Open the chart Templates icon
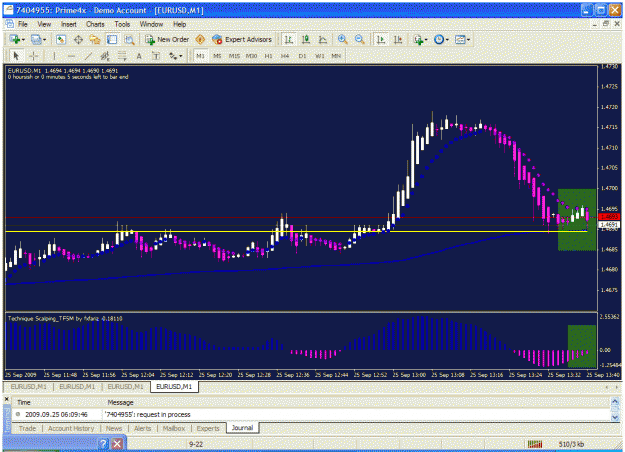Screen dimensions: 625x452 point(460,39)
